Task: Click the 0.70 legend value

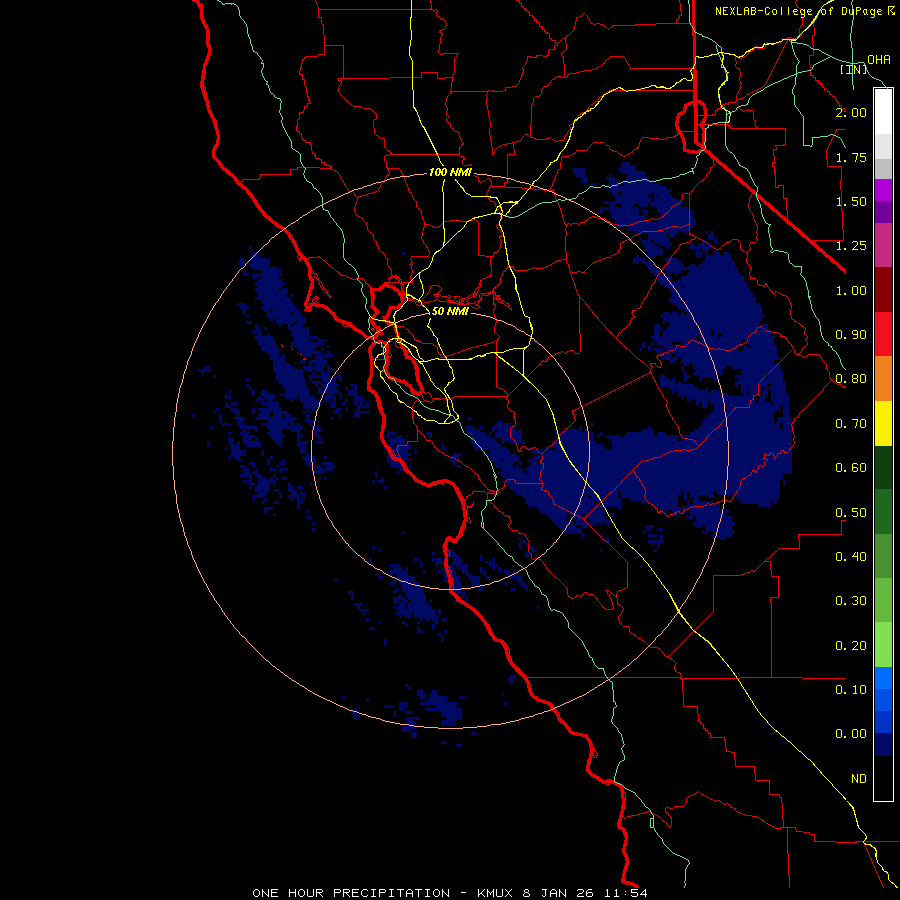Action: (851, 424)
